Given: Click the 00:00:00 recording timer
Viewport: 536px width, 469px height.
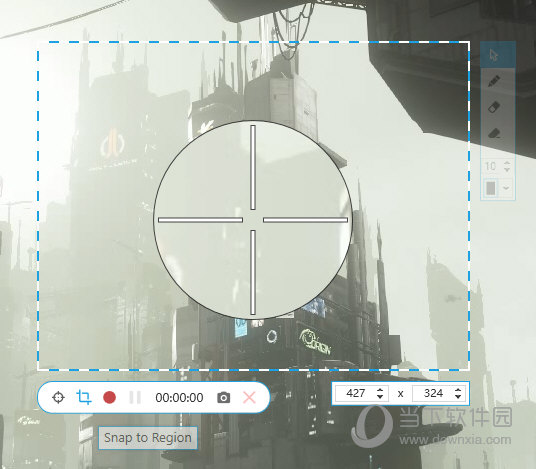Looking at the screenshot, I should (x=179, y=398).
